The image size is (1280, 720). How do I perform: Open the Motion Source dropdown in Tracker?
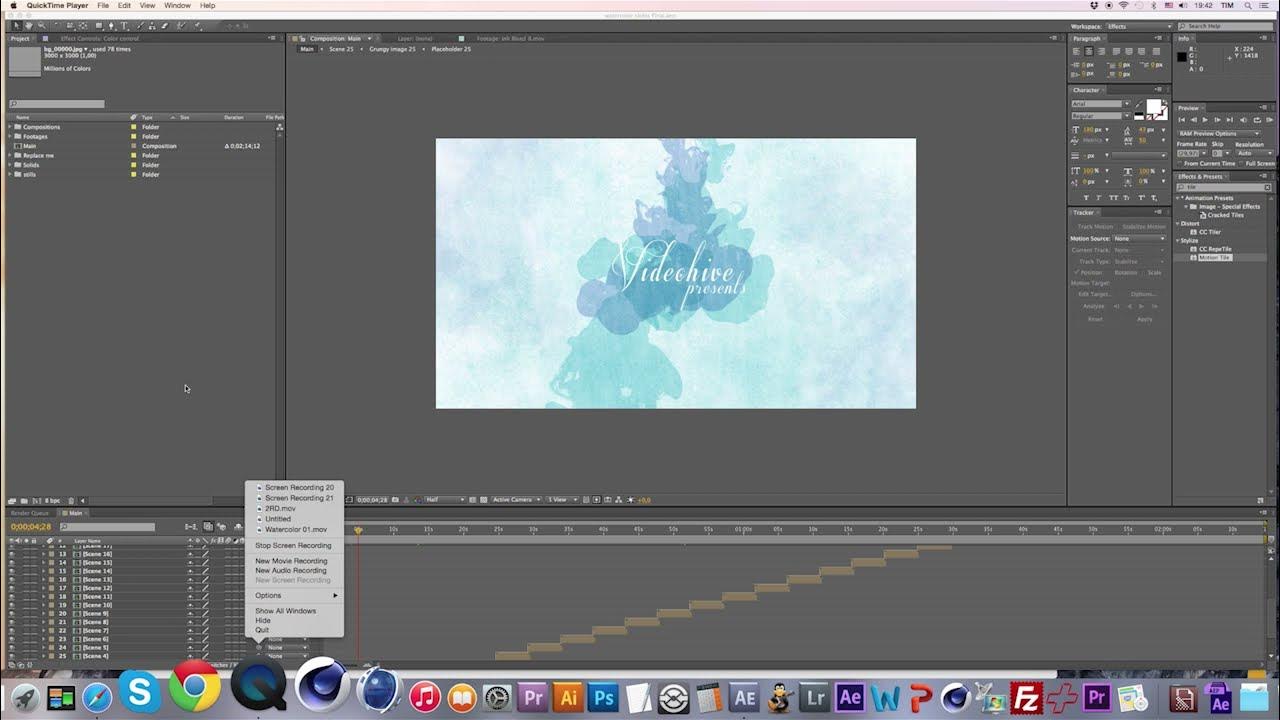1140,239
